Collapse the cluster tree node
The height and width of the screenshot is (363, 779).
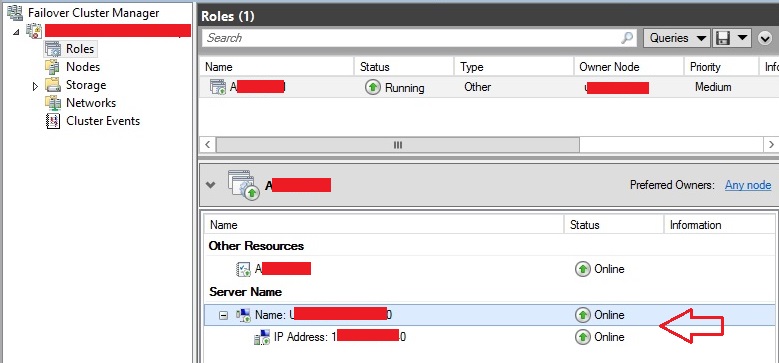pyautogui.click(x=17, y=32)
